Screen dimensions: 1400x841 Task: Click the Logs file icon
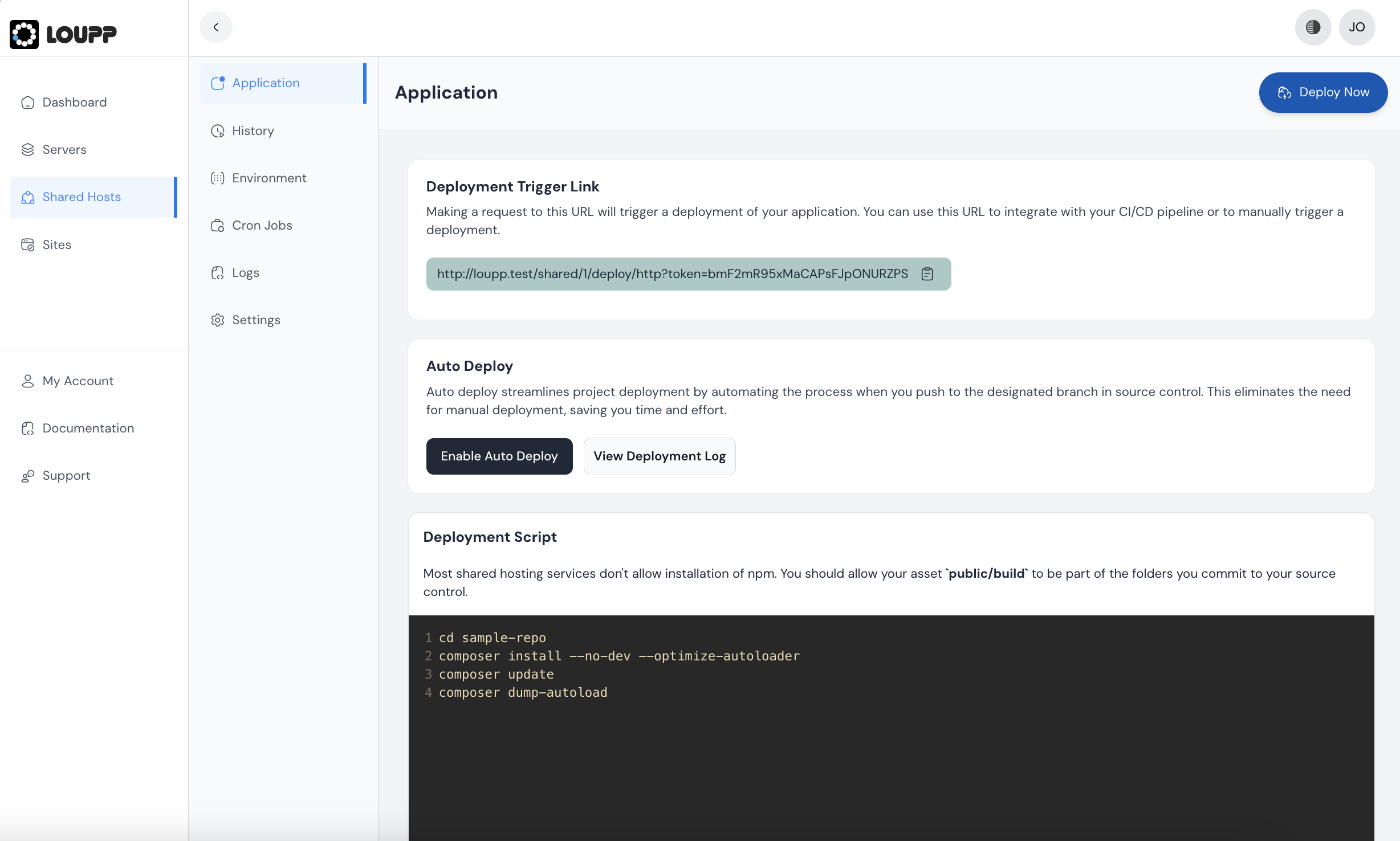pos(217,273)
